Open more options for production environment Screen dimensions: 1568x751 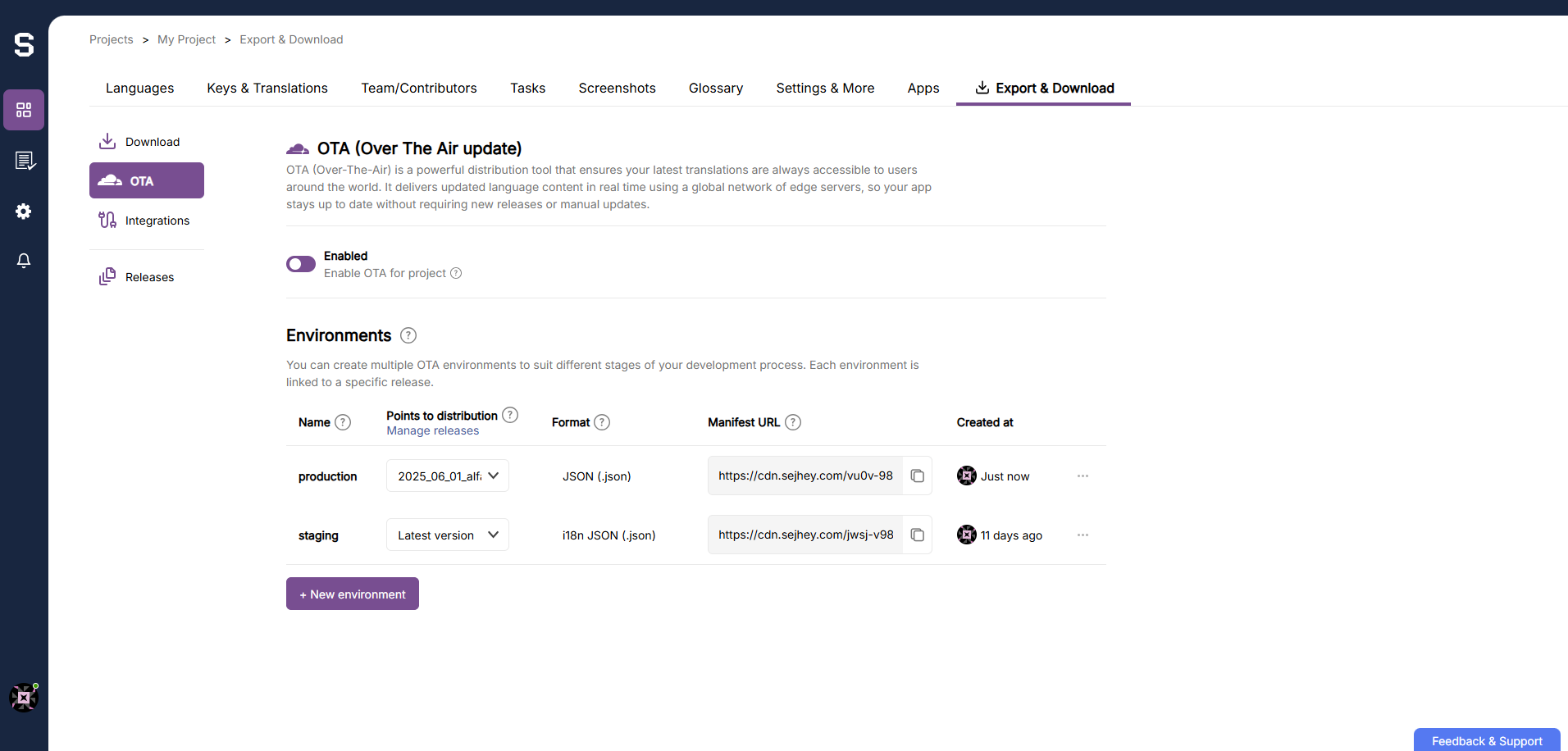tap(1083, 476)
